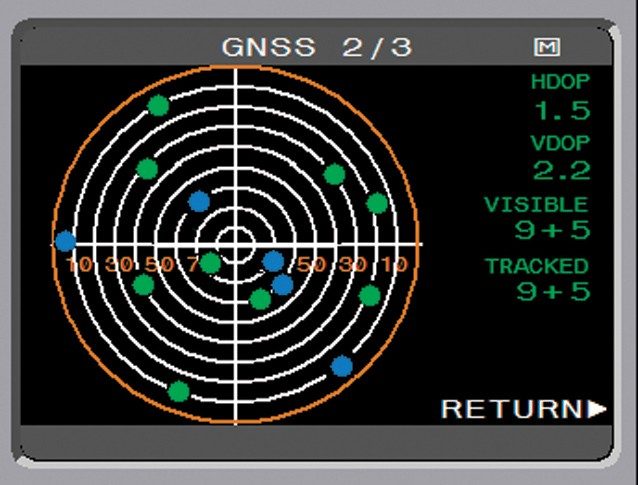Screen dimensions: 638x485
Task: Click left-side 30 elevation label
Action: tap(119, 265)
